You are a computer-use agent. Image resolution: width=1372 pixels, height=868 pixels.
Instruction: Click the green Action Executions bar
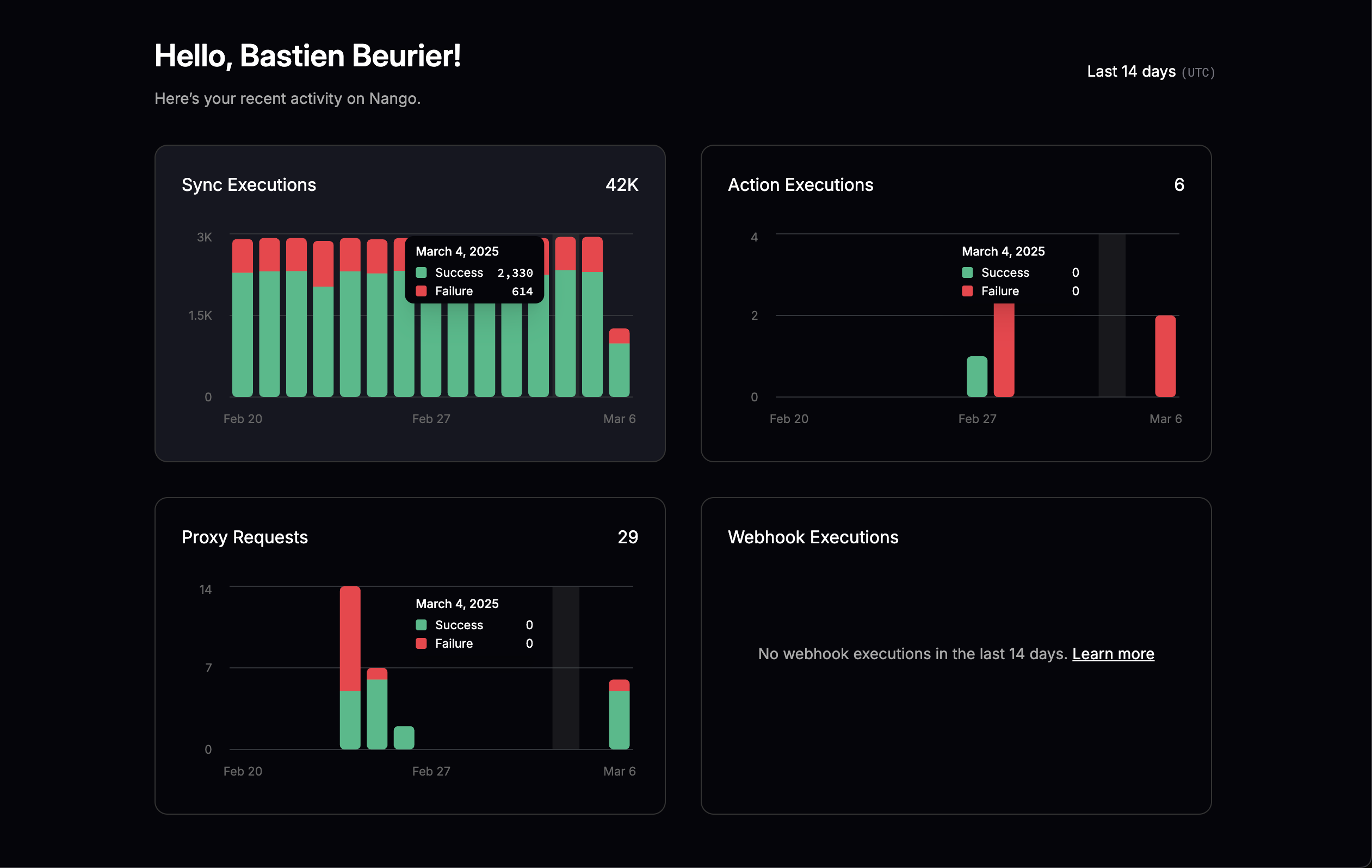tap(977, 376)
